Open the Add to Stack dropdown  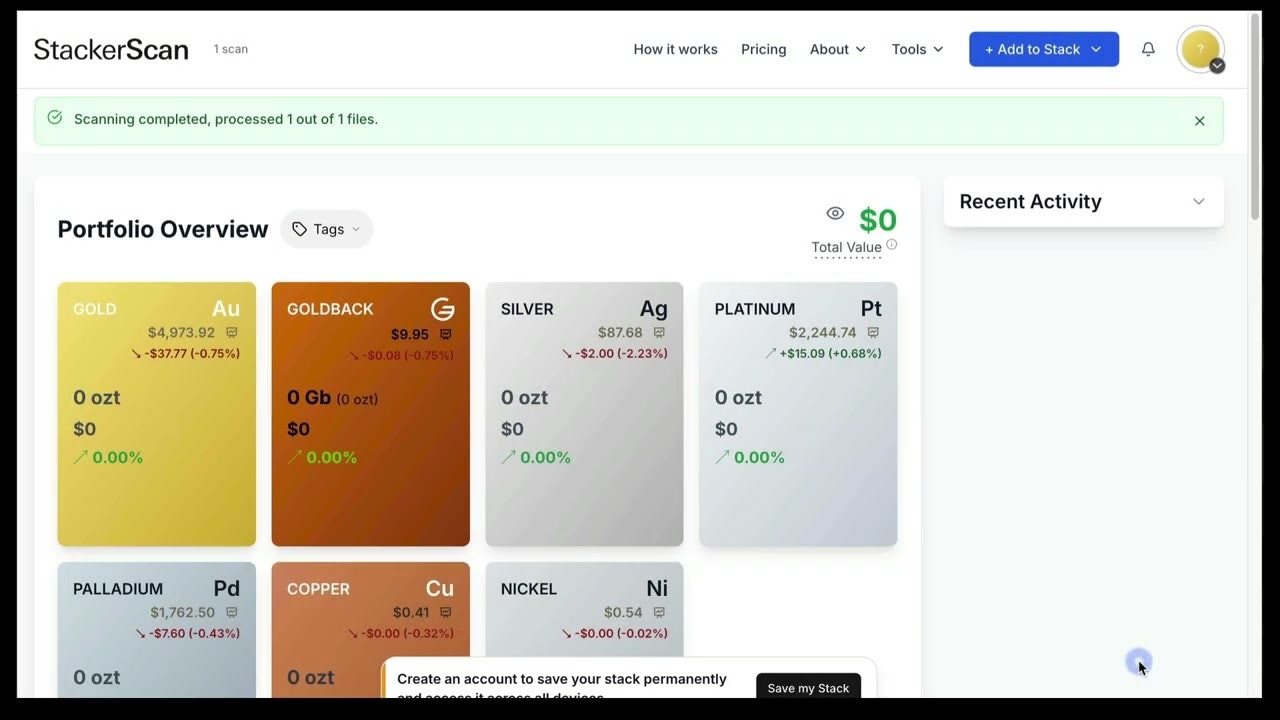tap(1044, 49)
